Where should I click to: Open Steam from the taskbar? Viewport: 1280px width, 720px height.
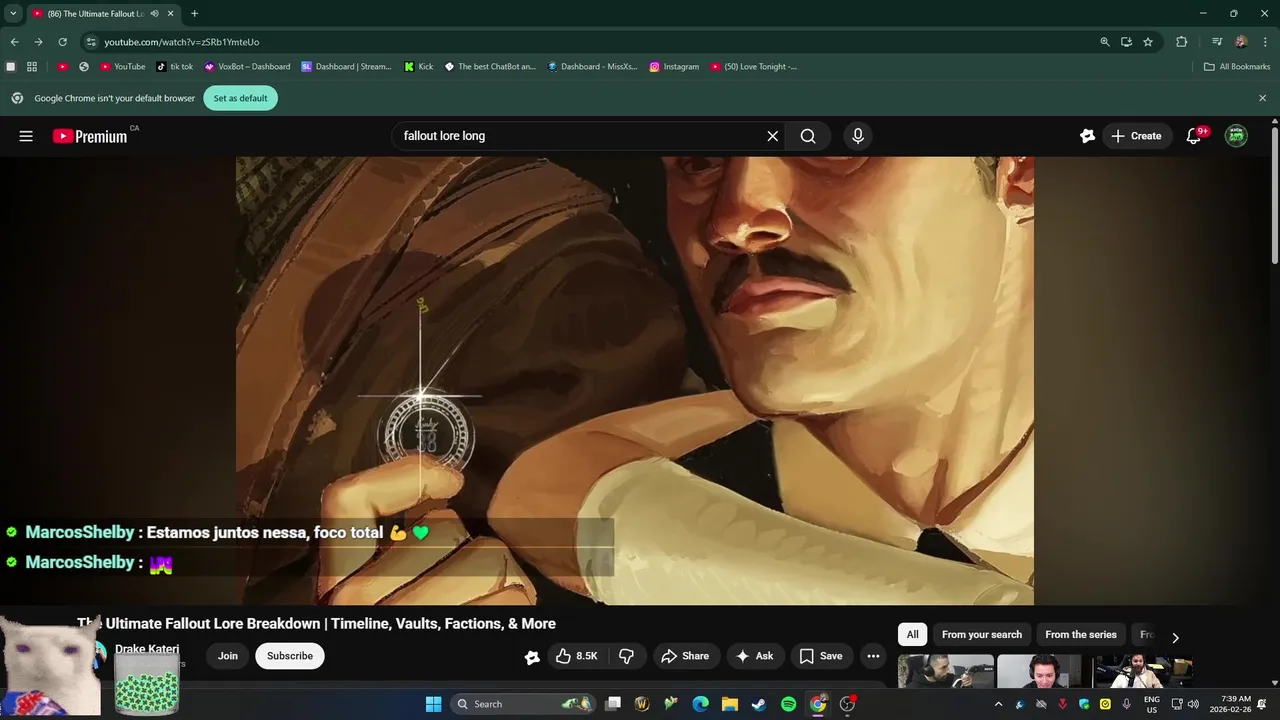[x=759, y=704]
